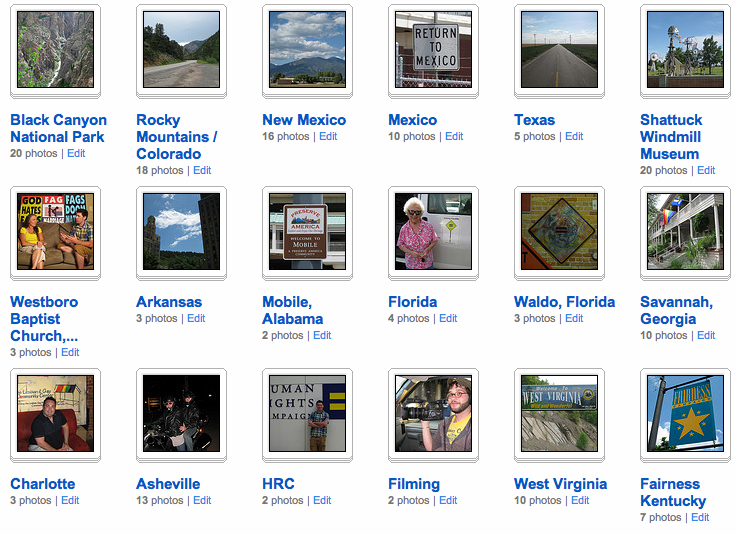Open the New Mexico album title
737x534 pixels.
coord(304,120)
